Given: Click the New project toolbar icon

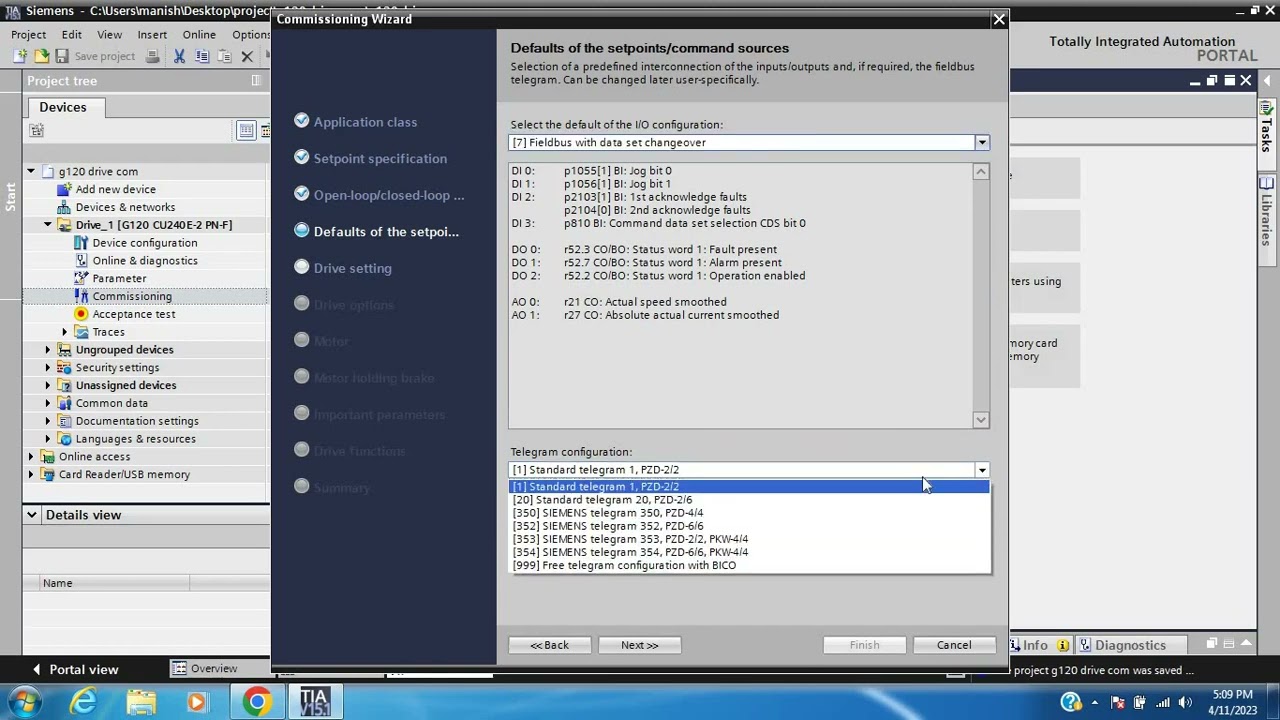Looking at the screenshot, I should pos(21,57).
